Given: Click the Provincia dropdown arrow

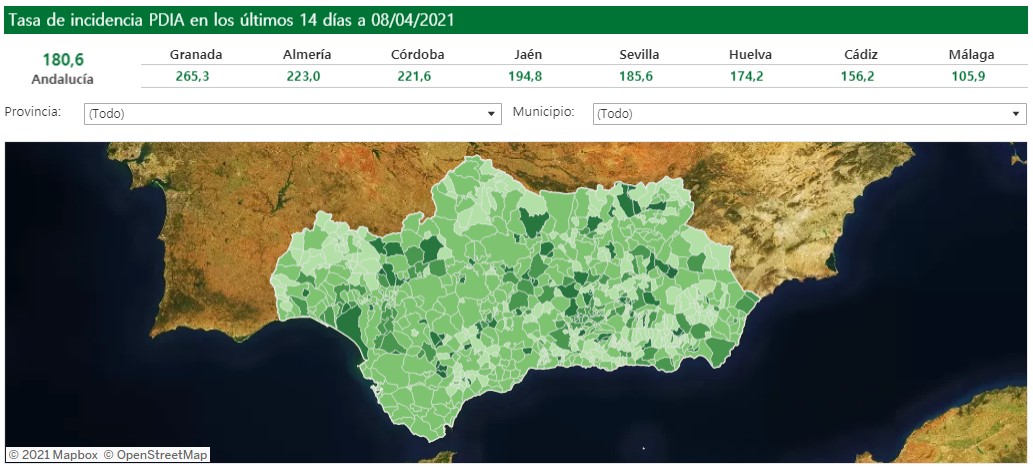Looking at the screenshot, I should pyautogui.click(x=491, y=114).
